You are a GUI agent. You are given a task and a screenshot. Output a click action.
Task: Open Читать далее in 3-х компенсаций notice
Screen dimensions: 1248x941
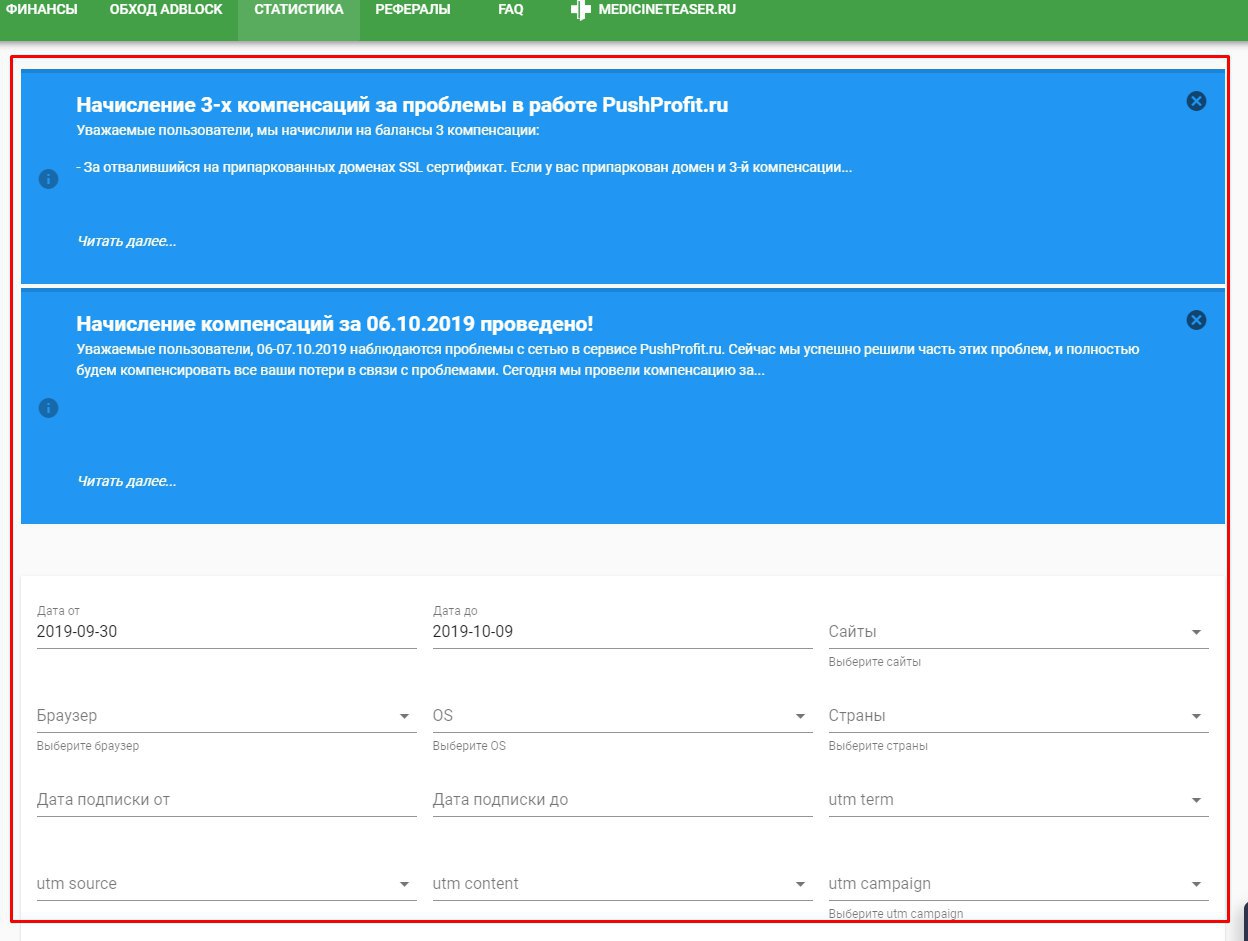(x=127, y=241)
